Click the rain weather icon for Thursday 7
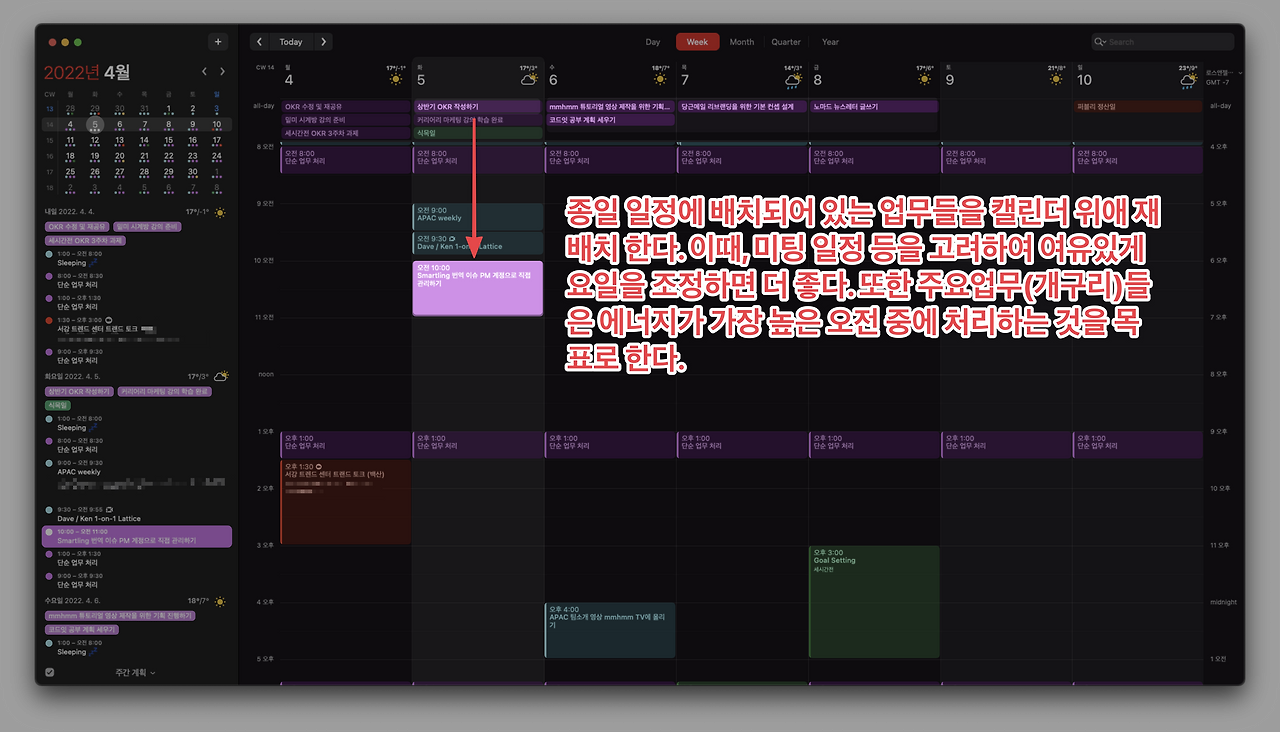The width and height of the screenshot is (1280, 732). (793, 79)
